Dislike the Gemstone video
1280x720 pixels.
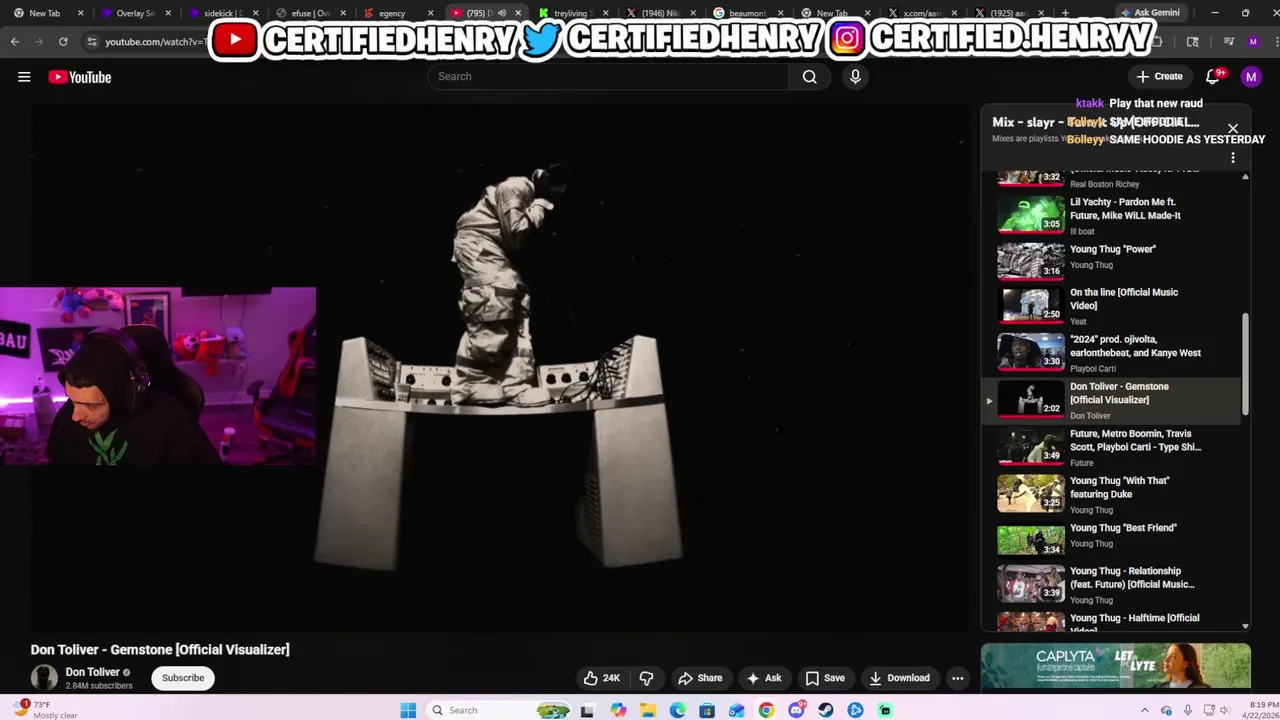pos(646,678)
